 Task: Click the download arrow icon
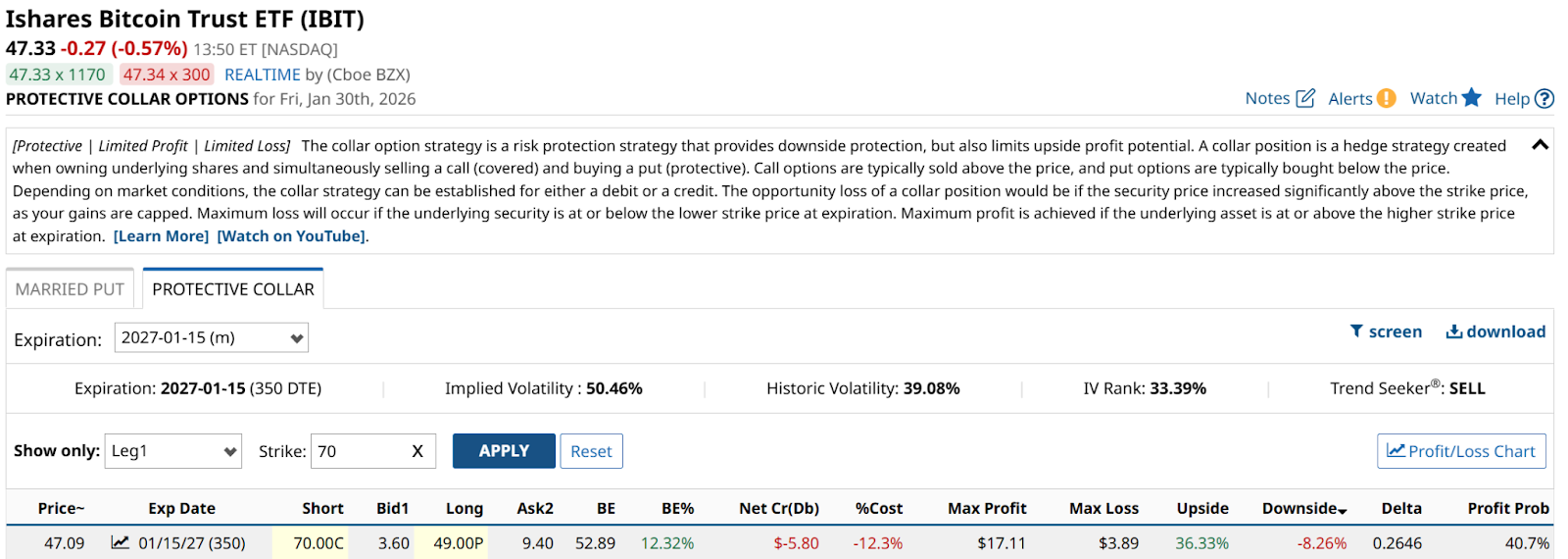(x=1454, y=331)
